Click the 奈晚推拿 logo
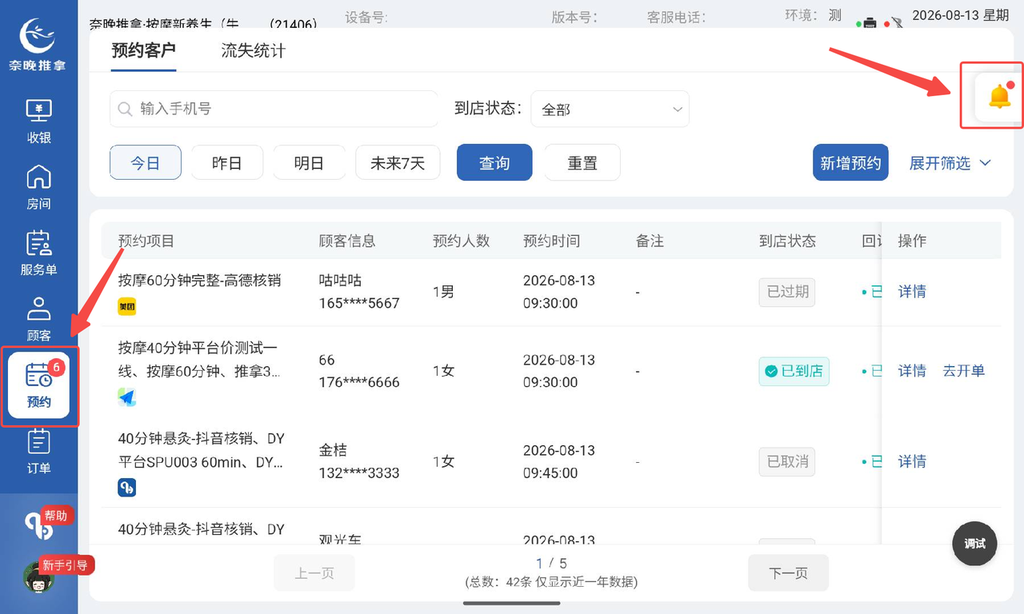1024x614 pixels. (x=37, y=44)
